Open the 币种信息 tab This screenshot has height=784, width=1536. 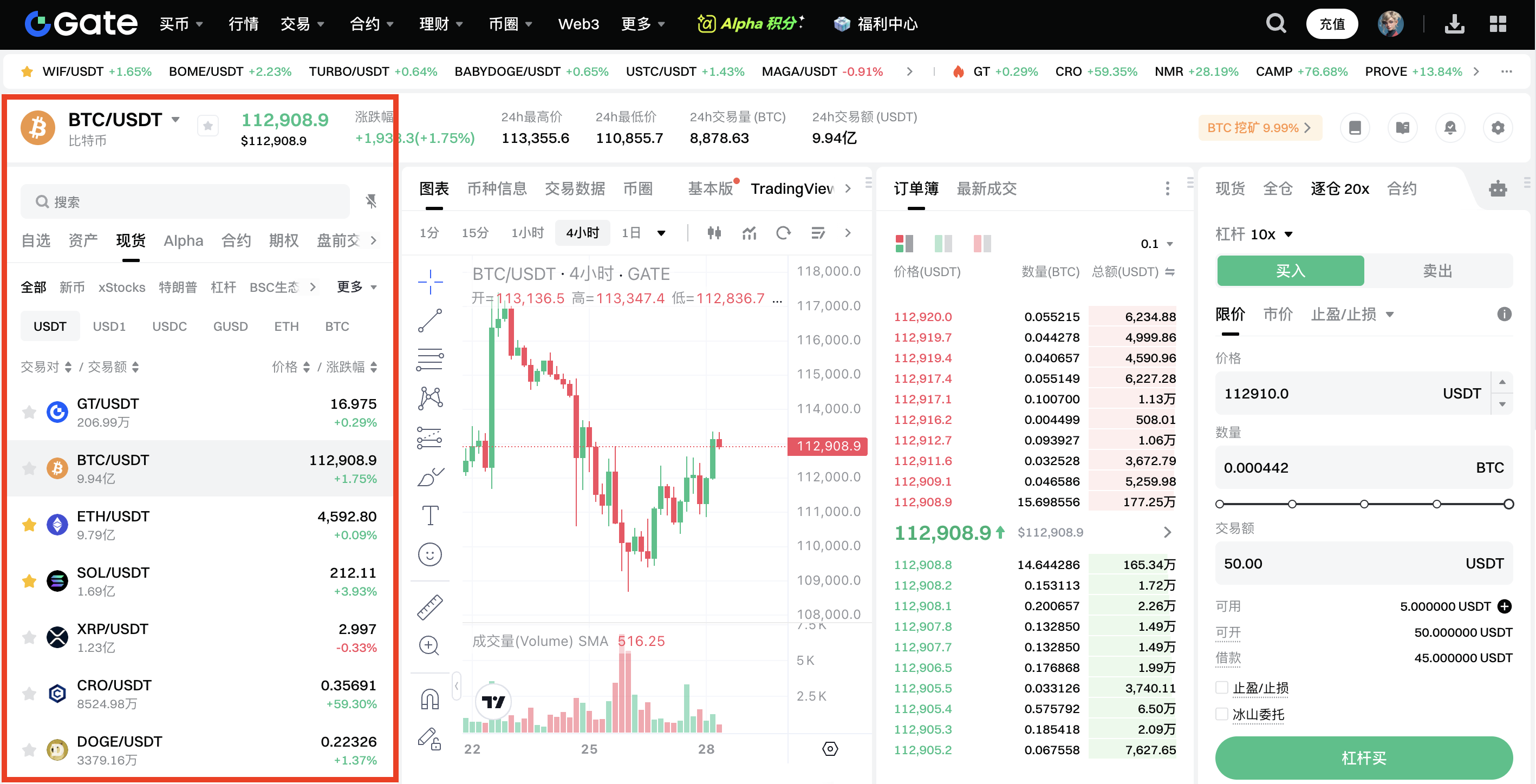pyautogui.click(x=497, y=189)
